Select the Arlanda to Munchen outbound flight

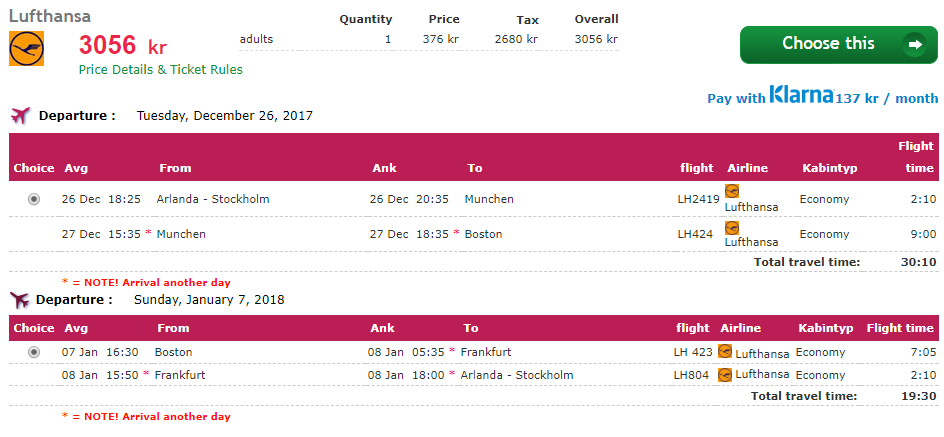tap(34, 199)
